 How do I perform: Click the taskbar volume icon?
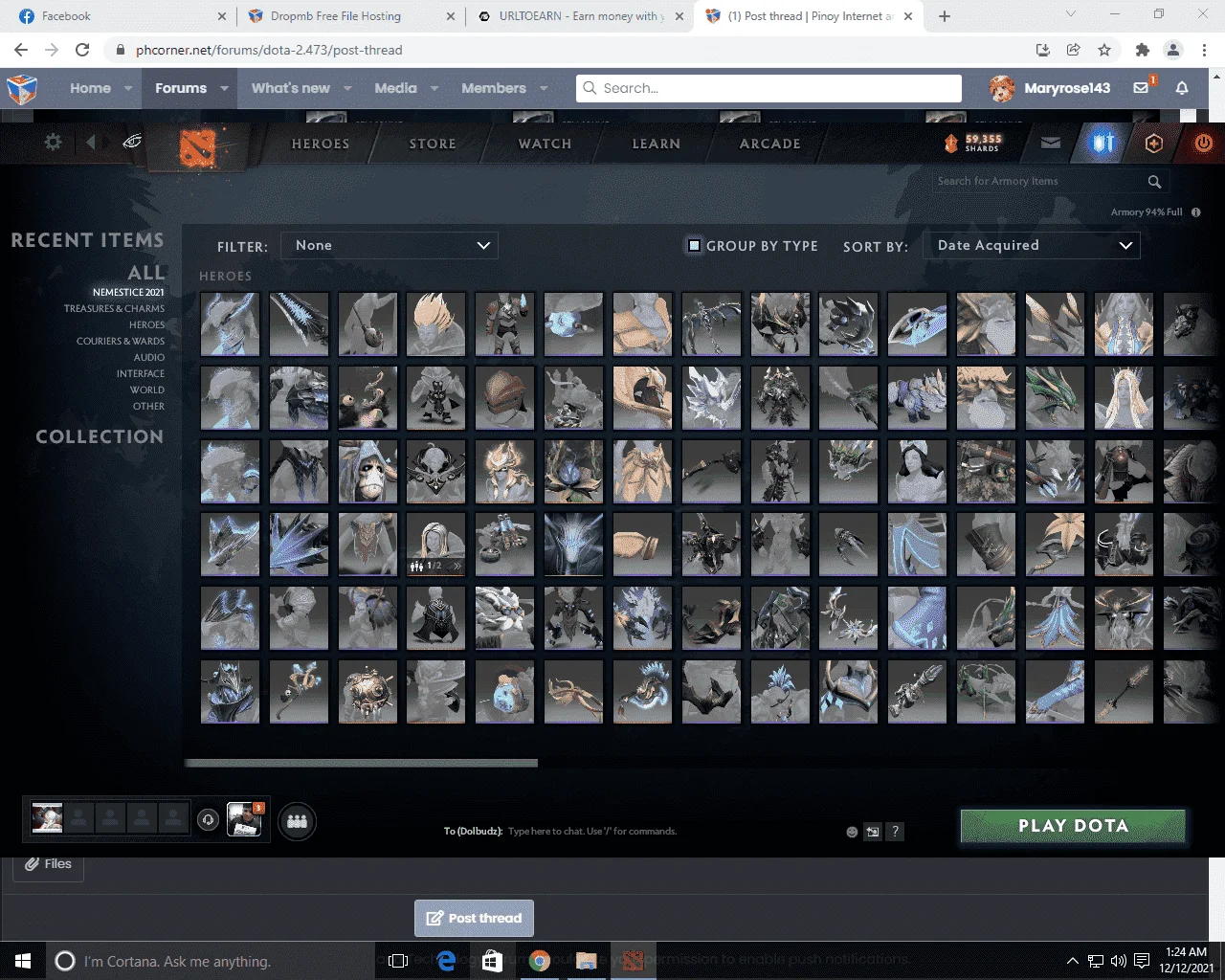click(1118, 961)
